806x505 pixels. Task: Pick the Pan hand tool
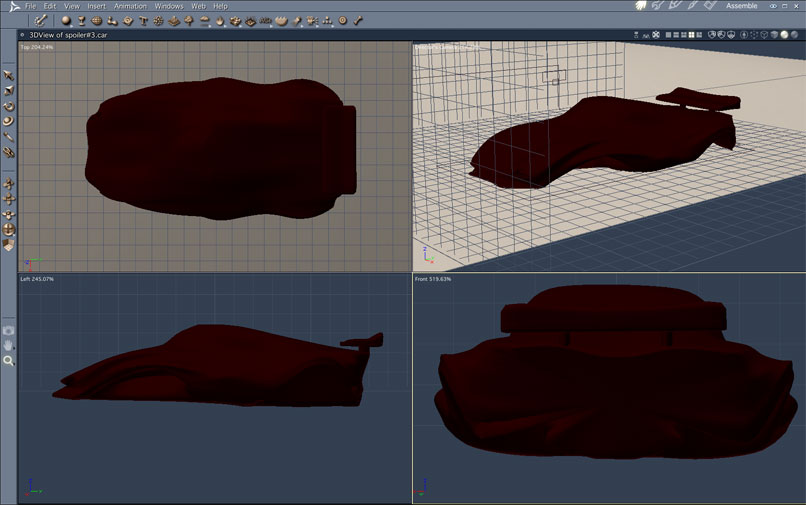click(8, 345)
